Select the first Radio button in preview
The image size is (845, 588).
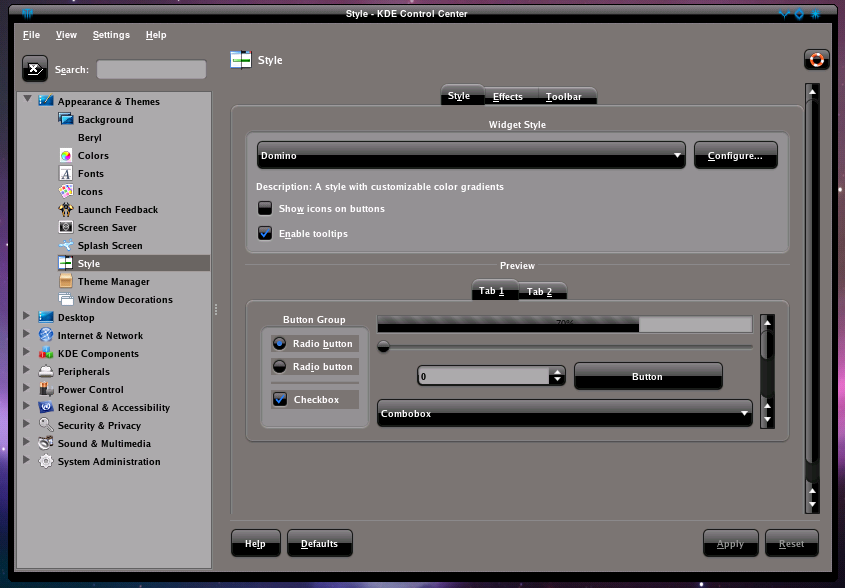click(279, 343)
